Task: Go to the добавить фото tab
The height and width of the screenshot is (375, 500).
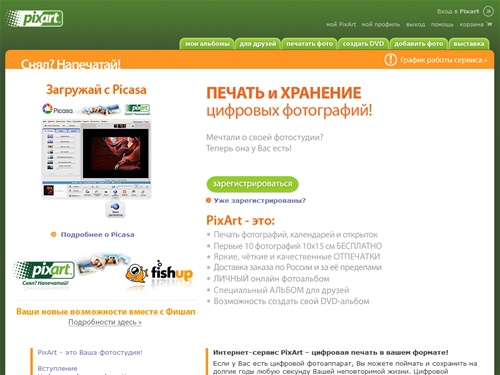Action: (x=419, y=44)
